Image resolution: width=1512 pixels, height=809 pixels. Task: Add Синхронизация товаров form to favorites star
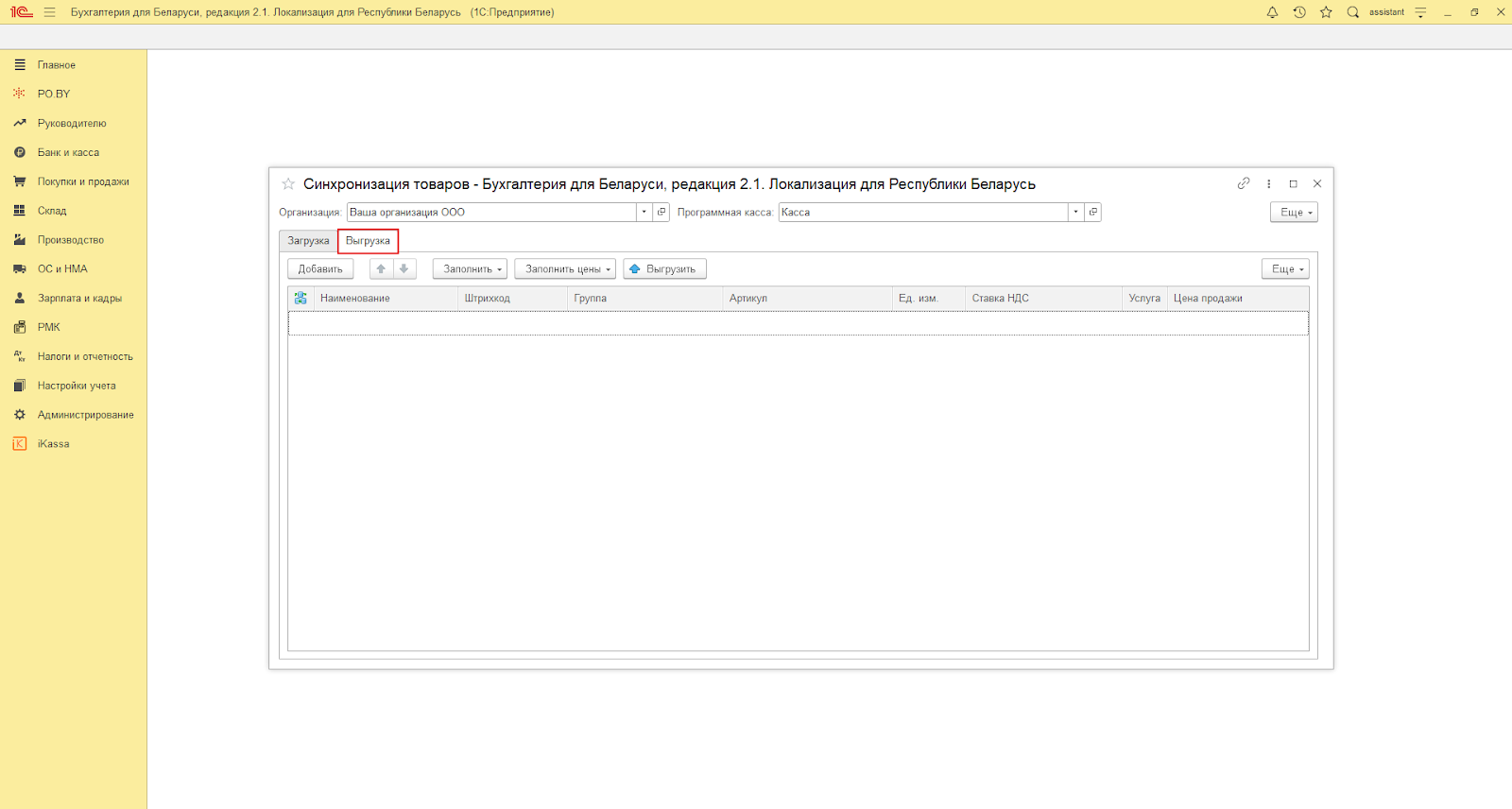click(x=288, y=183)
